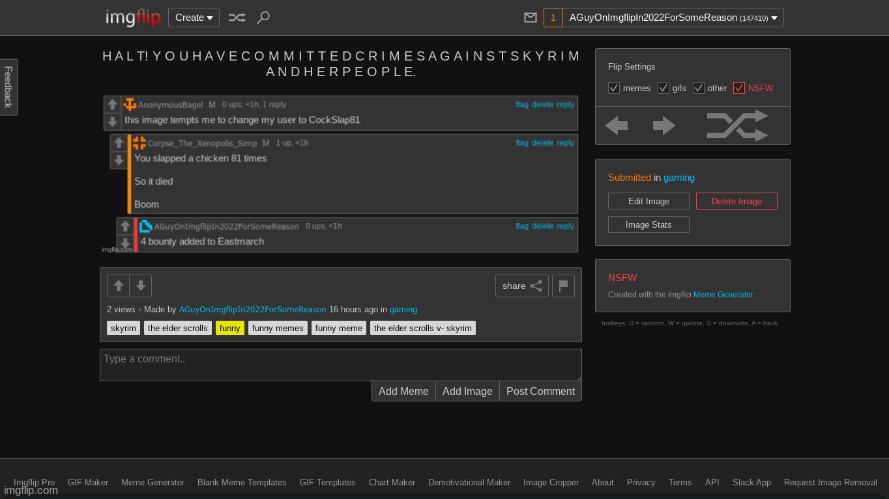
Task: Downvote the Corpse_The_Xenopolis_Simp comment
Action: coord(118,160)
